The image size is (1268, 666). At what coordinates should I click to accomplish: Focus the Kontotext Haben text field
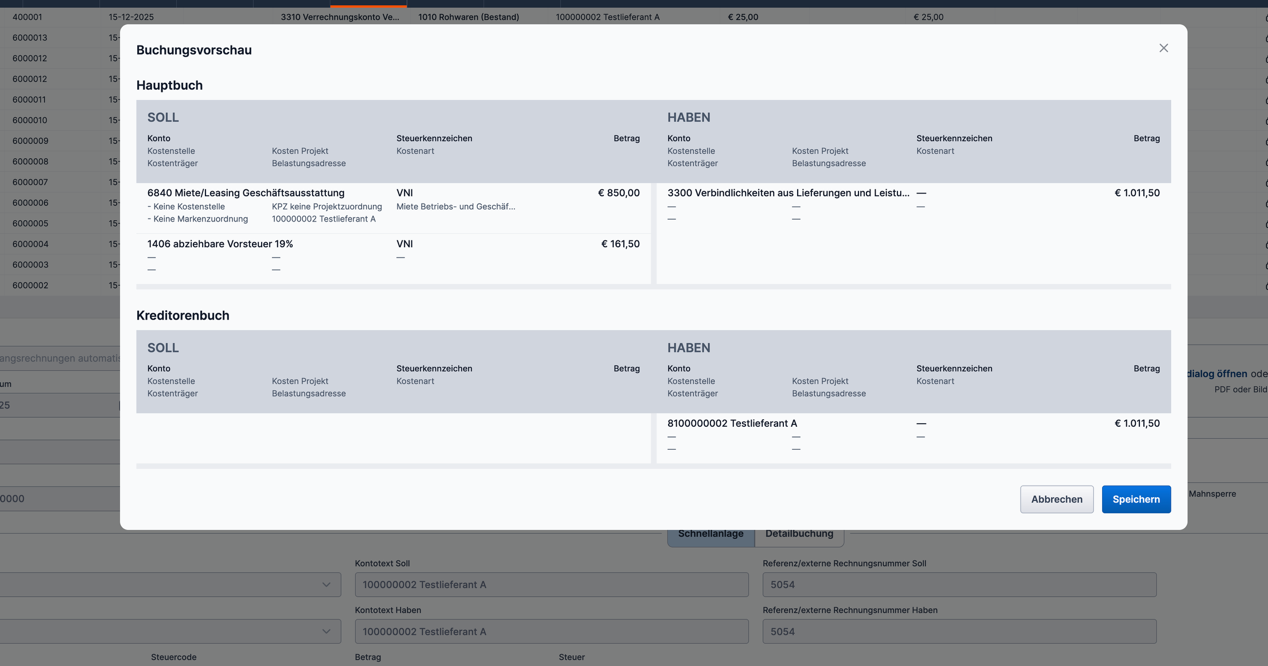[551, 632]
